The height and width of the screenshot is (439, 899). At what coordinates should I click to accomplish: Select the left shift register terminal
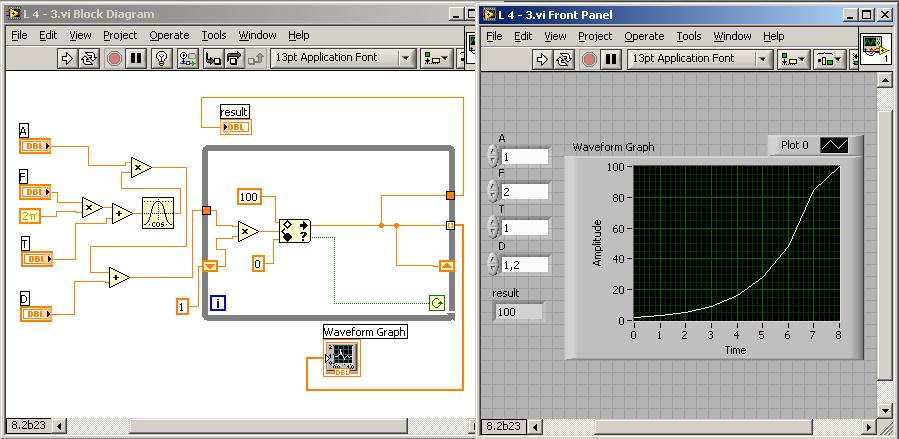(x=210, y=266)
